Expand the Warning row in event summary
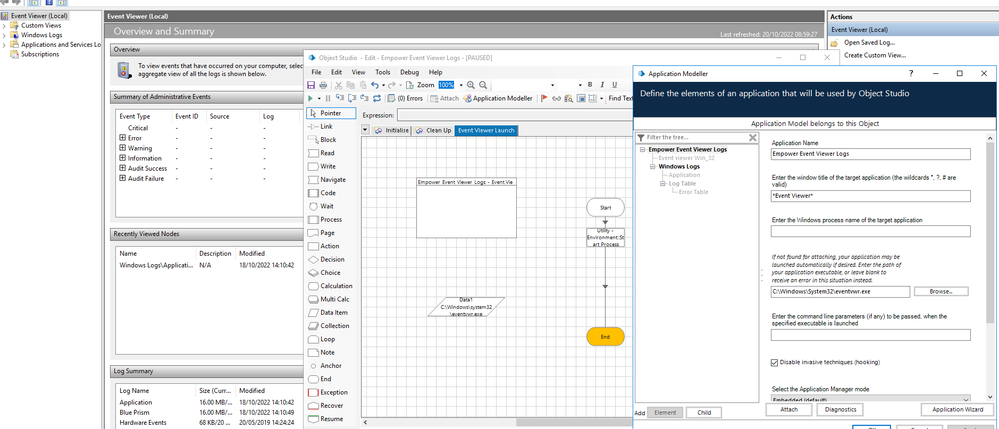 (123, 148)
